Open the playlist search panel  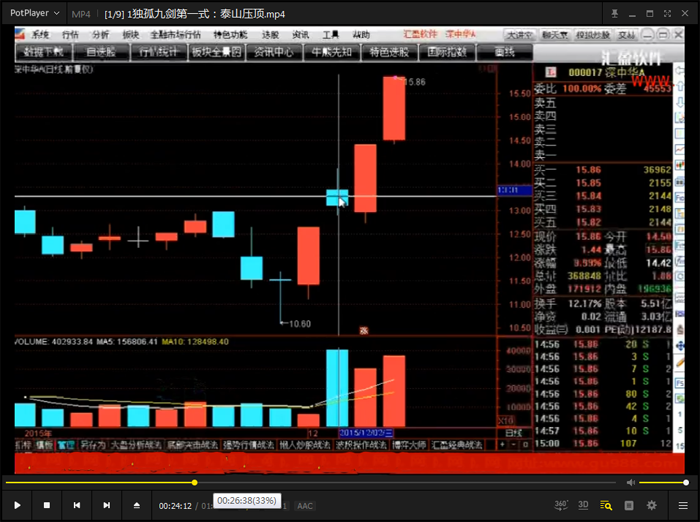[x=606, y=505]
